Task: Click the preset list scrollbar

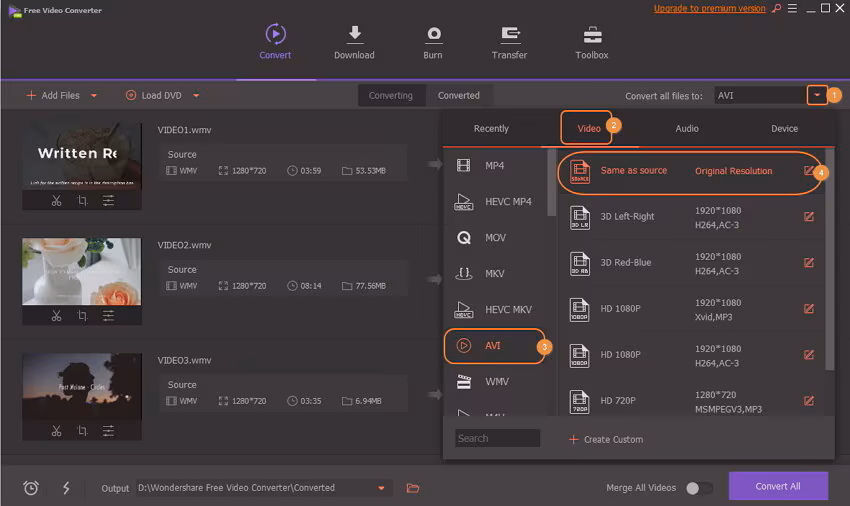Action: coord(829,260)
